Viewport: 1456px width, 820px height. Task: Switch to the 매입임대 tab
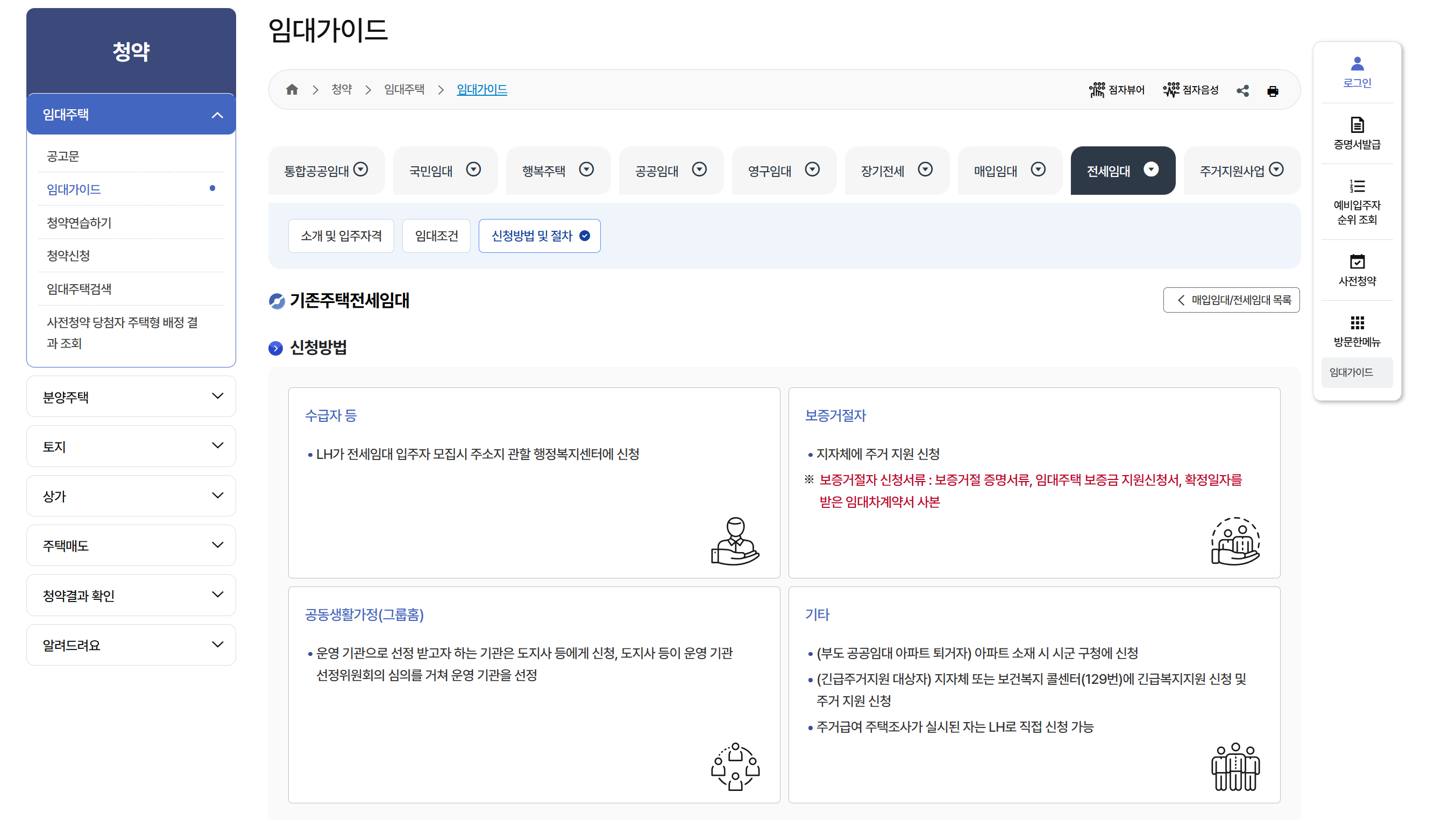[x=1010, y=170]
